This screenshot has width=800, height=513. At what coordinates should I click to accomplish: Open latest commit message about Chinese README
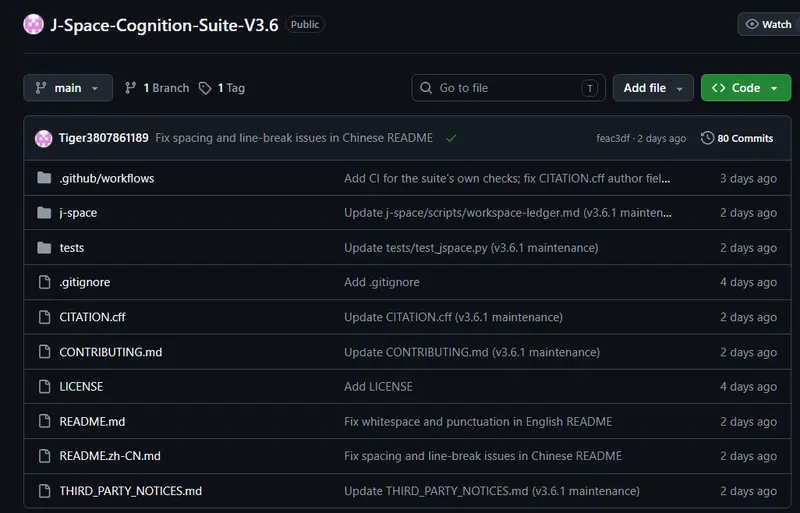point(294,138)
